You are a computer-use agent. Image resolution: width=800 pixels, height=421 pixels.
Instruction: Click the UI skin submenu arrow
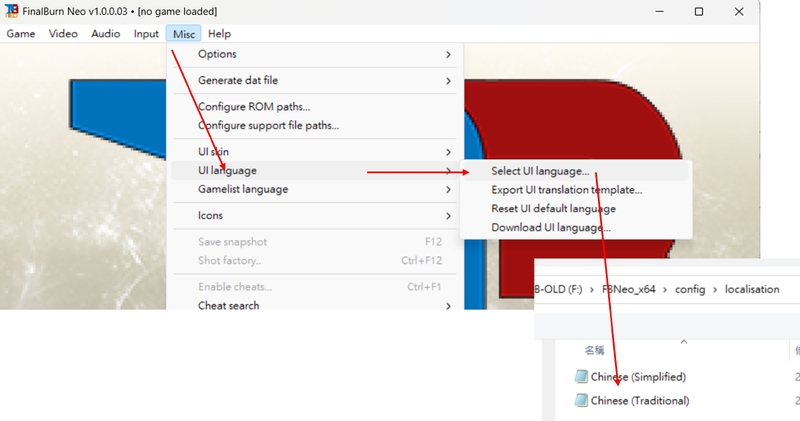pos(448,152)
